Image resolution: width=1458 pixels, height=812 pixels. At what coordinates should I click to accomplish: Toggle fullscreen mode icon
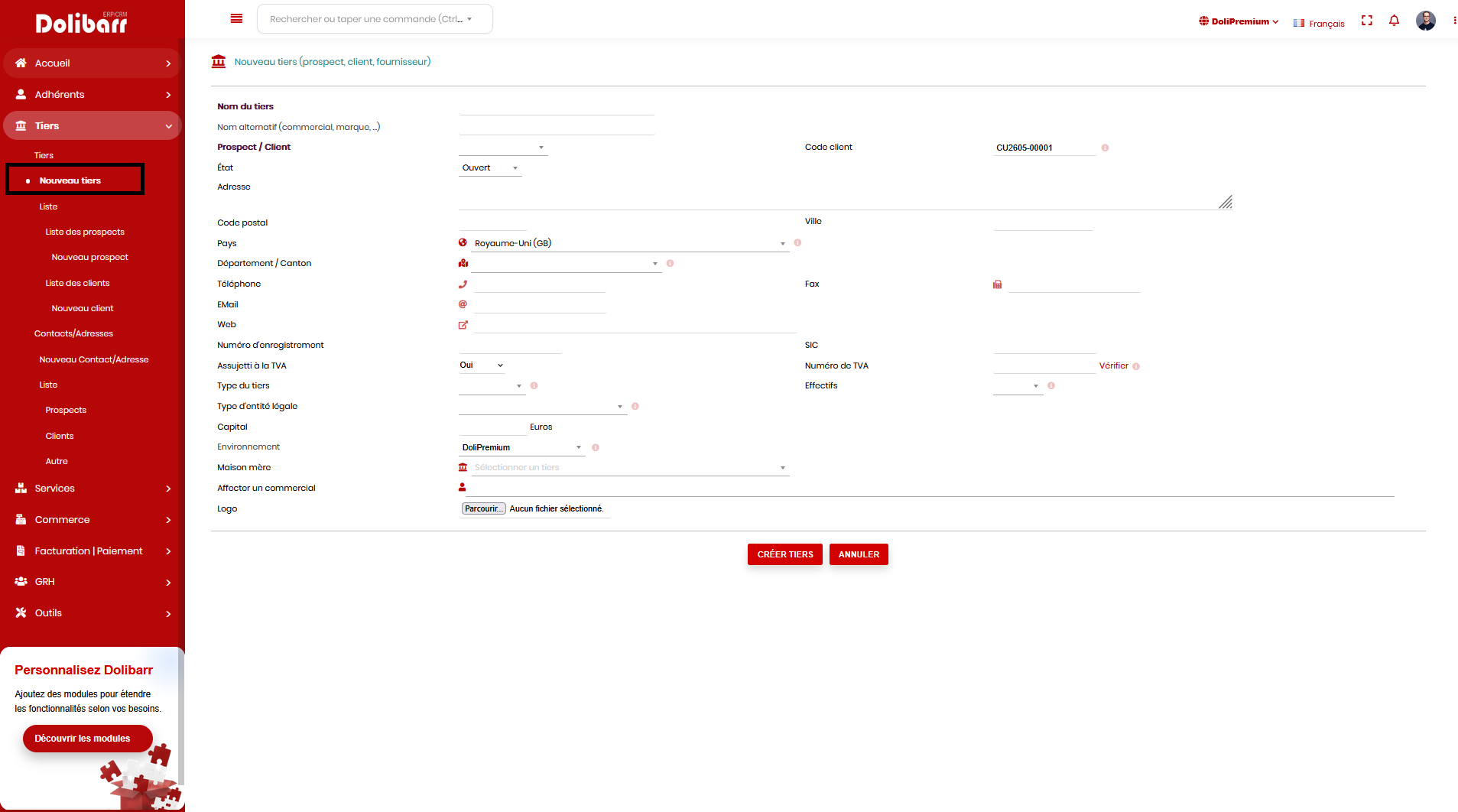[x=1367, y=21]
